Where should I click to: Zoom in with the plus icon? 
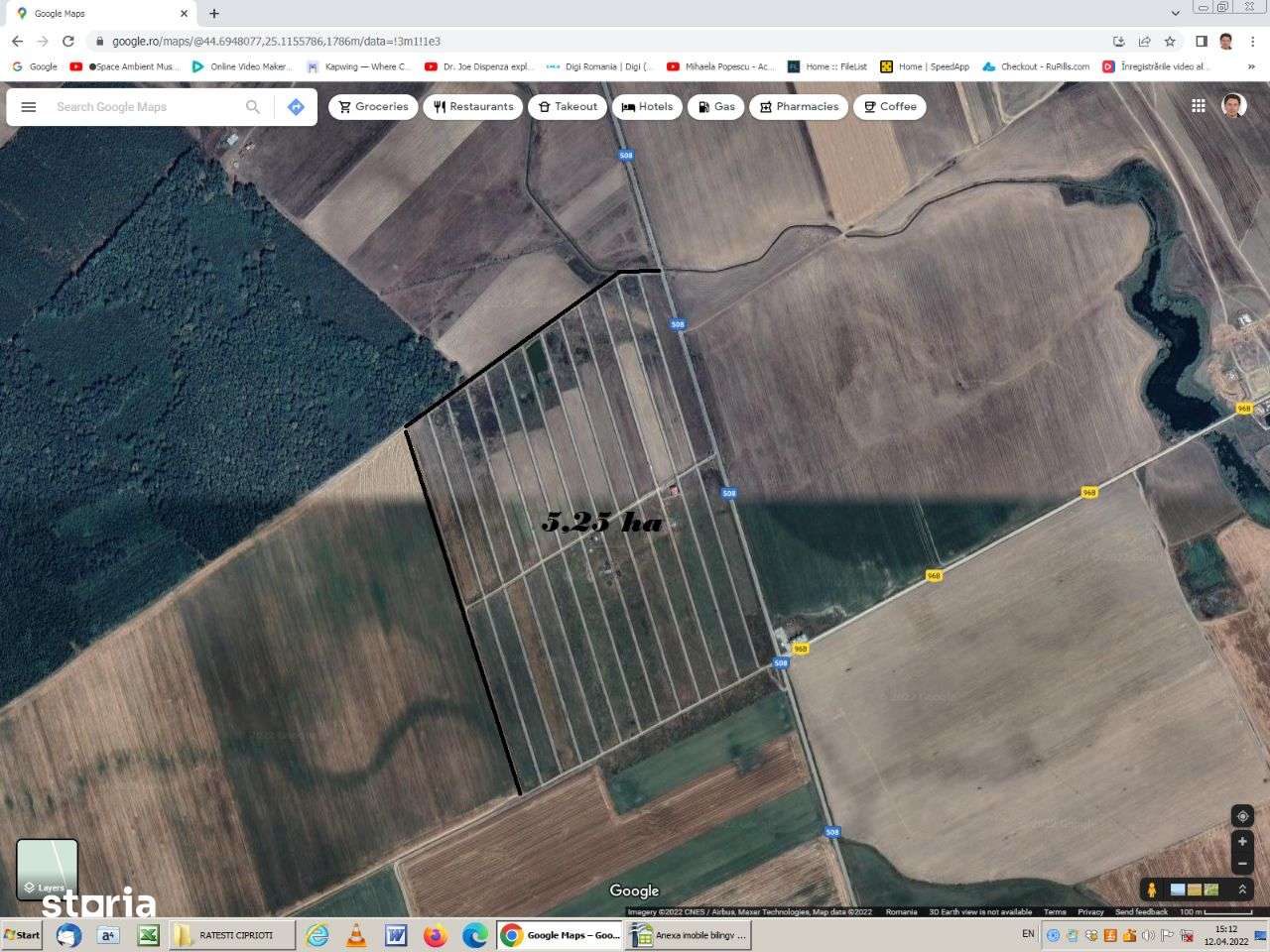click(x=1242, y=841)
